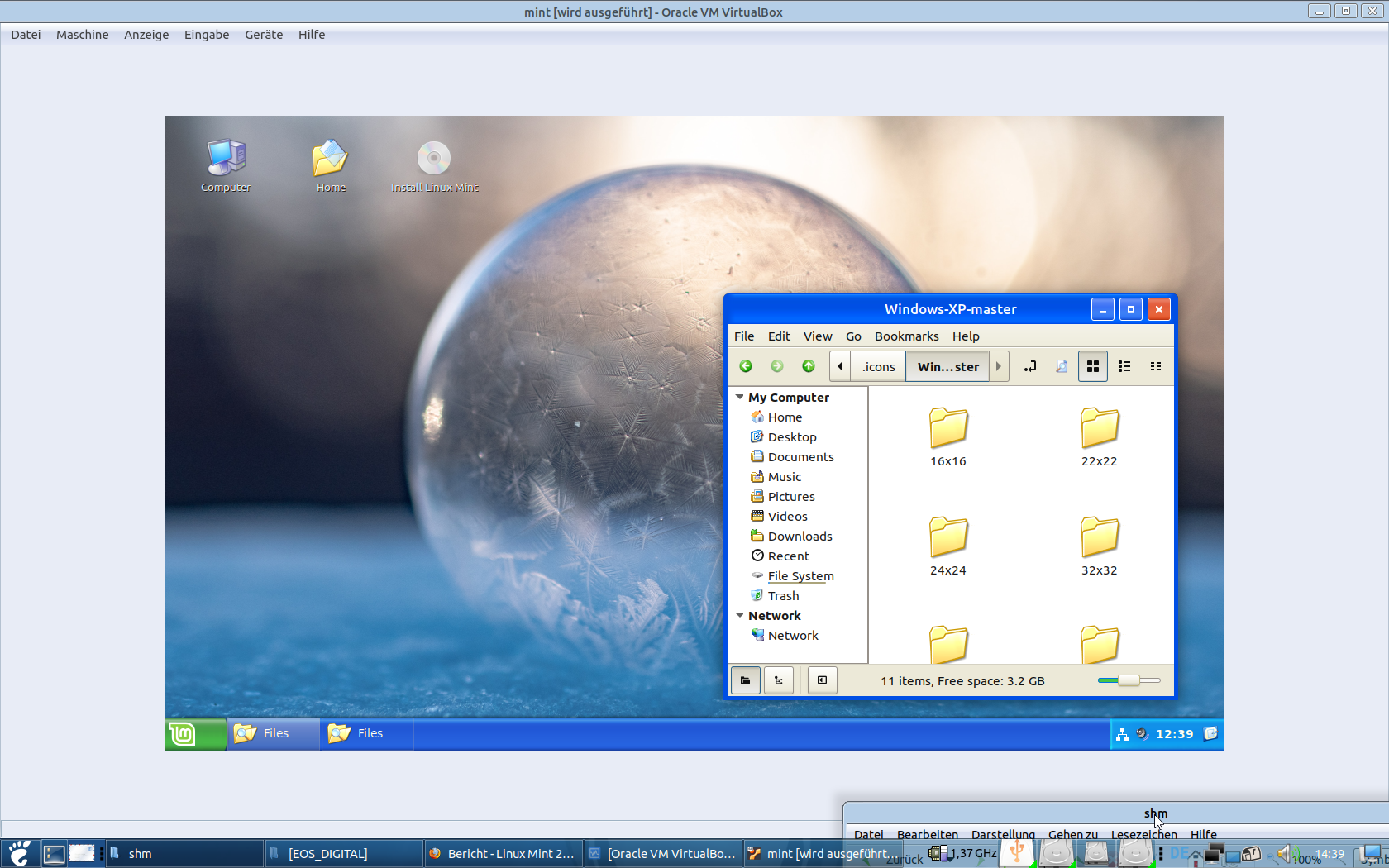The image size is (1389, 868).
Task: Switch to the second Files taskbar window
Action: 367,733
